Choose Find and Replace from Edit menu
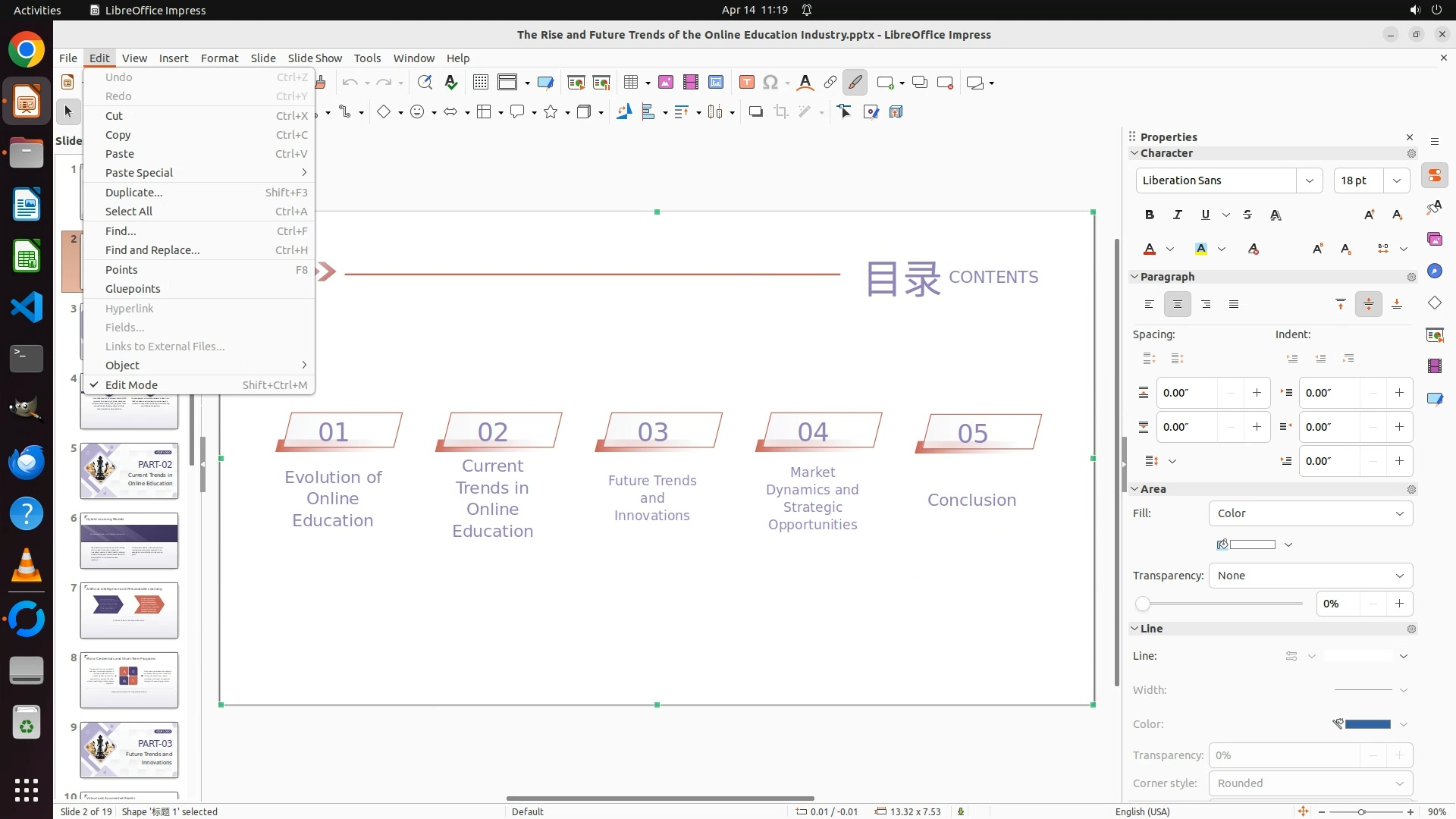This screenshot has width=1456, height=819. [x=152, y=250]
